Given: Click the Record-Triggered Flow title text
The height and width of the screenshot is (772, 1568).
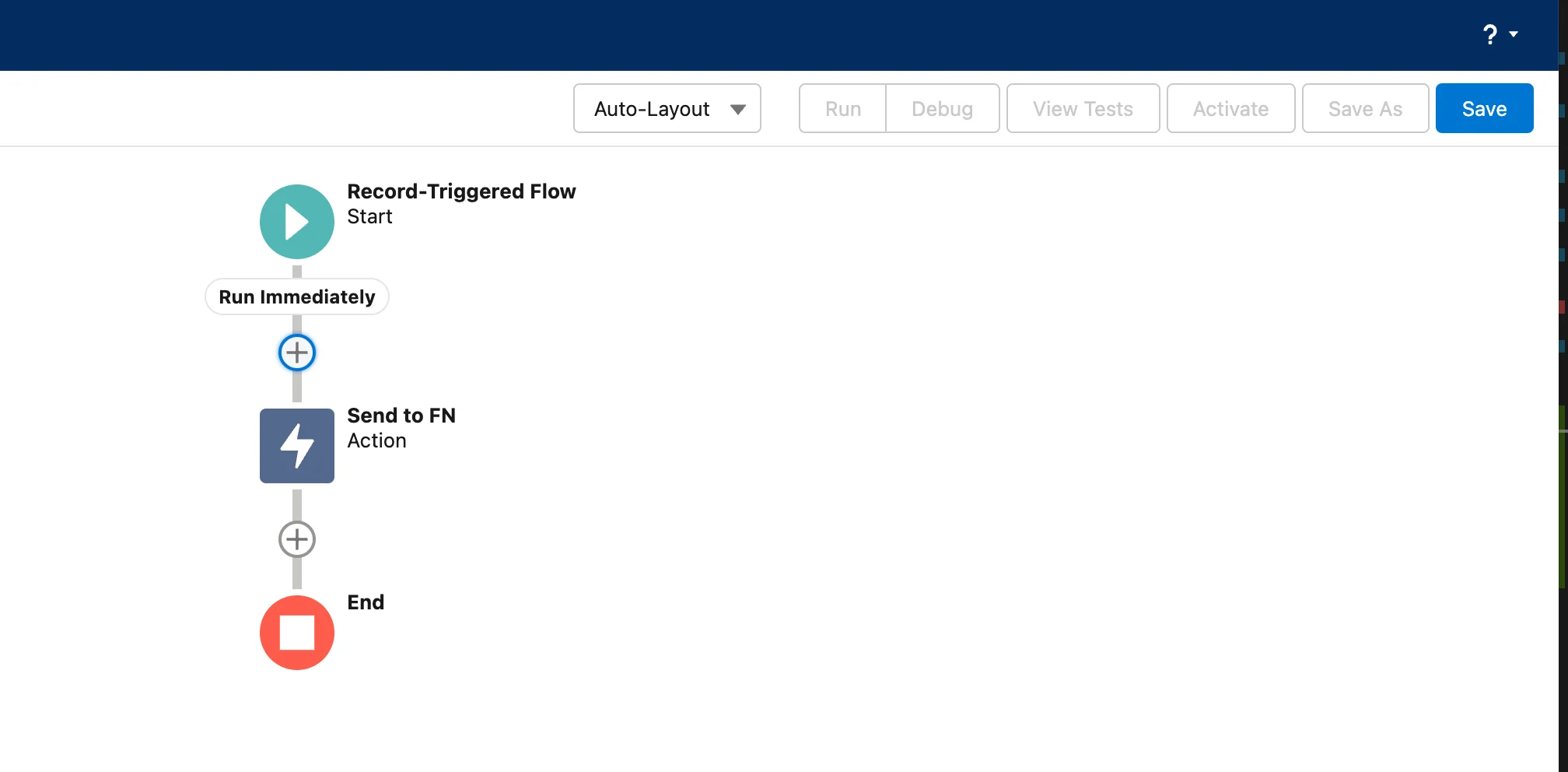Looking at the screenshot, I should click(x=461, y=191).
